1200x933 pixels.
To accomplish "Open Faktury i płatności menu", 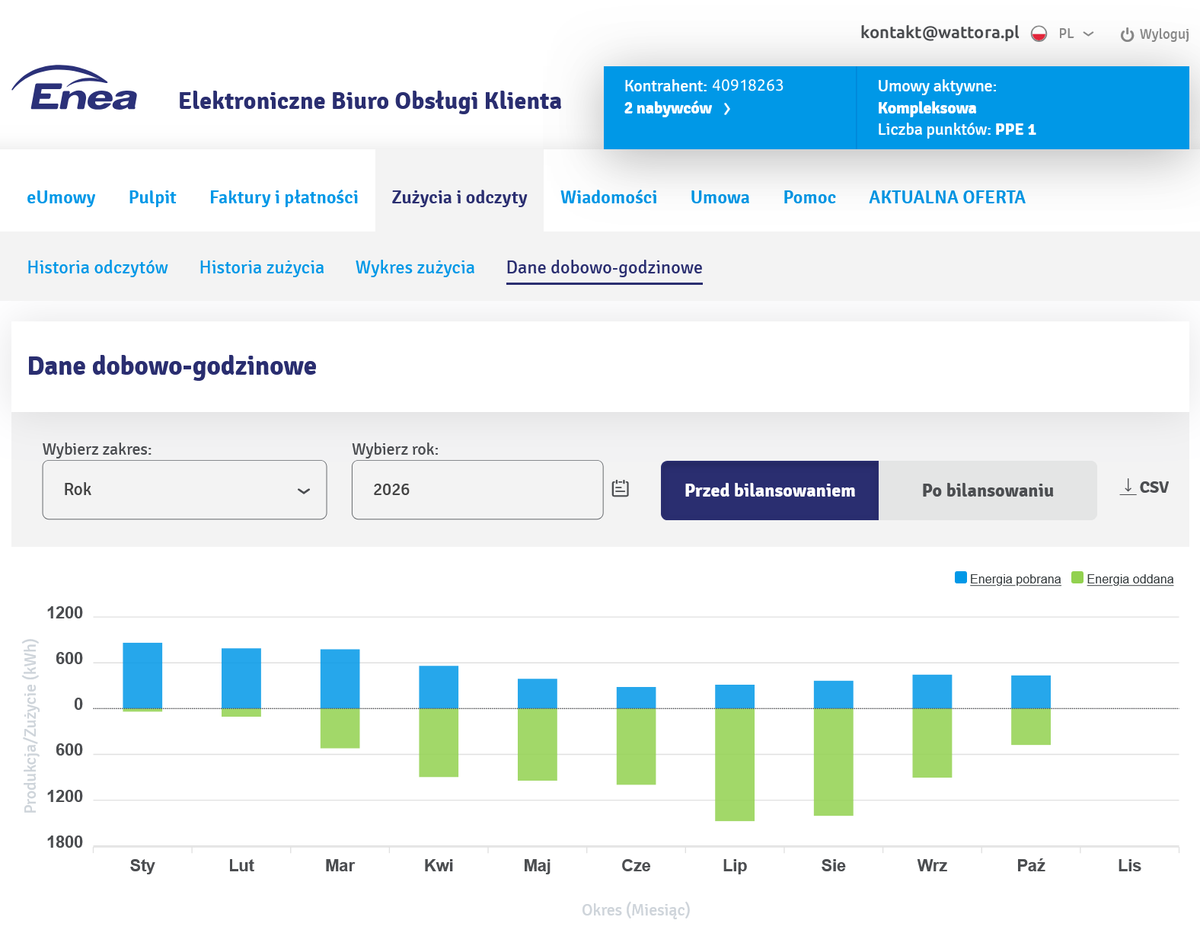I will [284, 197].
